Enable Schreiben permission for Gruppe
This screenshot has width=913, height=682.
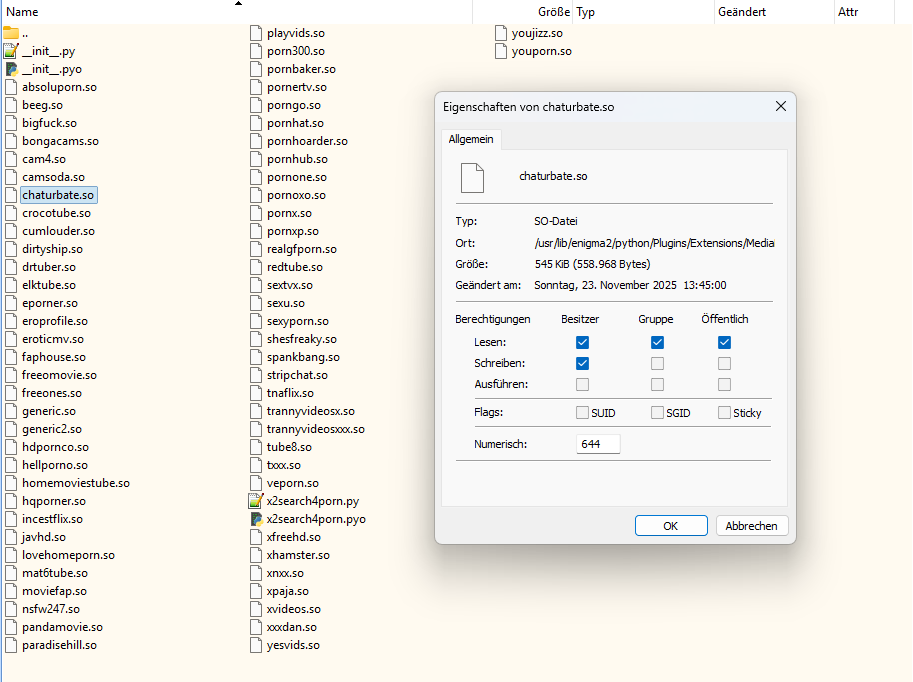point(657,363)
